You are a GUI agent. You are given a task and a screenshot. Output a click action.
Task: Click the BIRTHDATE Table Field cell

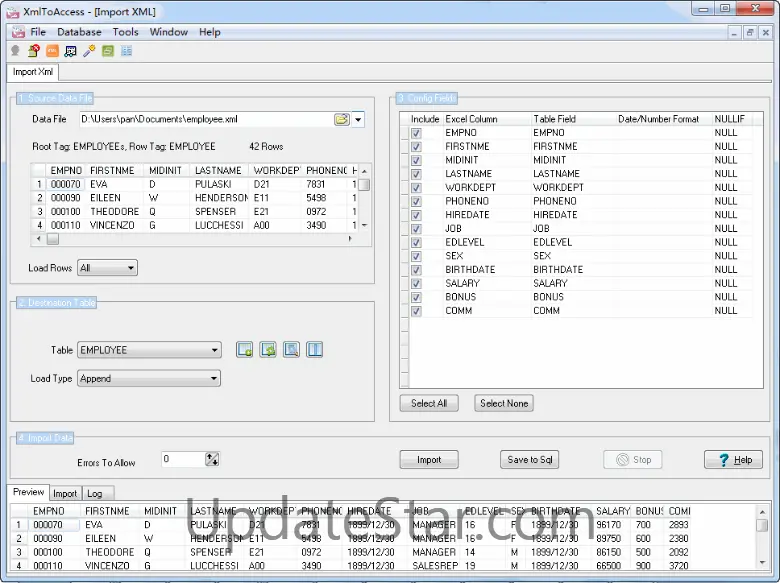click(x=572, y=270)
